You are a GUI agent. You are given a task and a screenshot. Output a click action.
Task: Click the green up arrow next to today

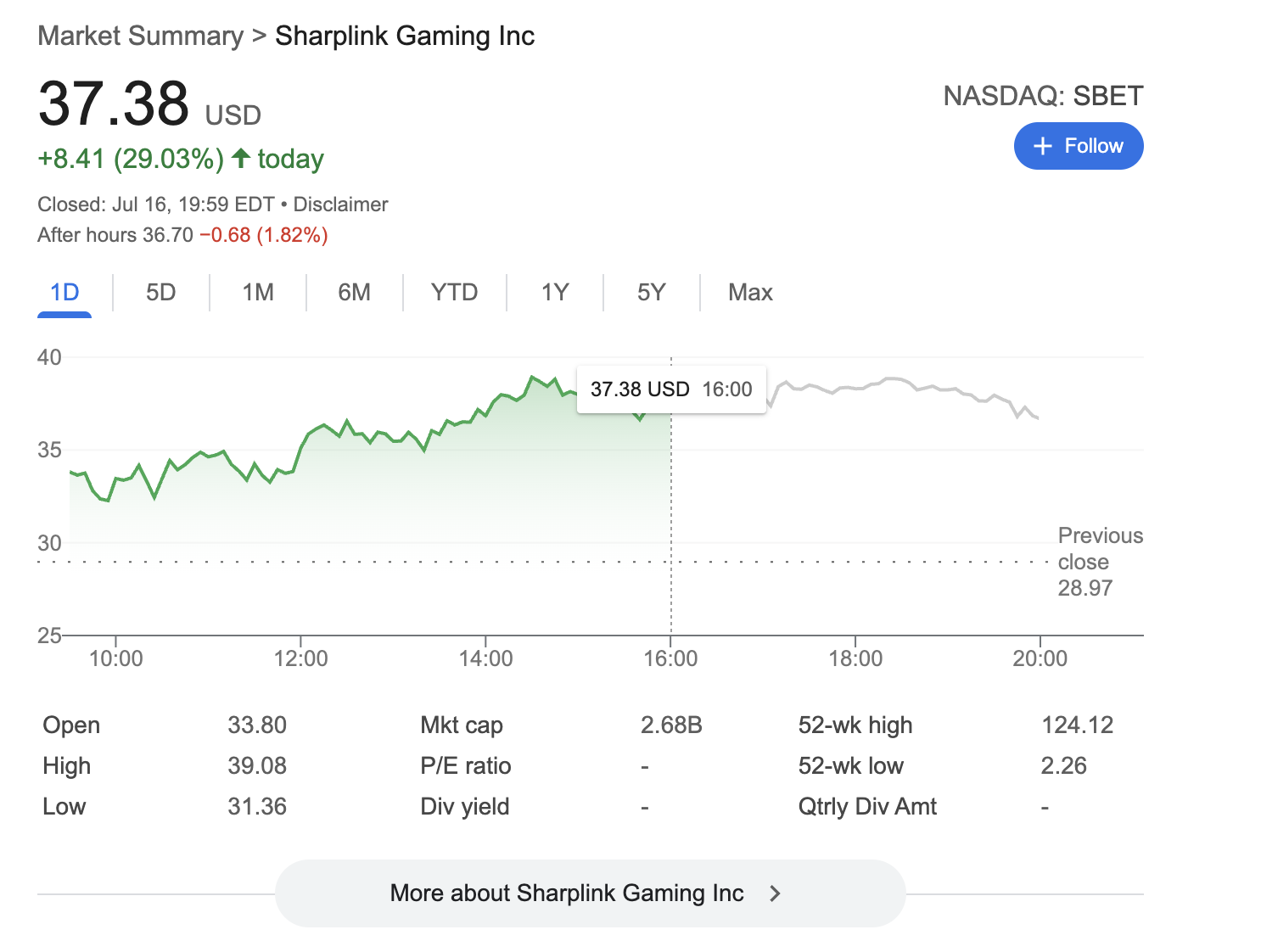coord(241,159)
